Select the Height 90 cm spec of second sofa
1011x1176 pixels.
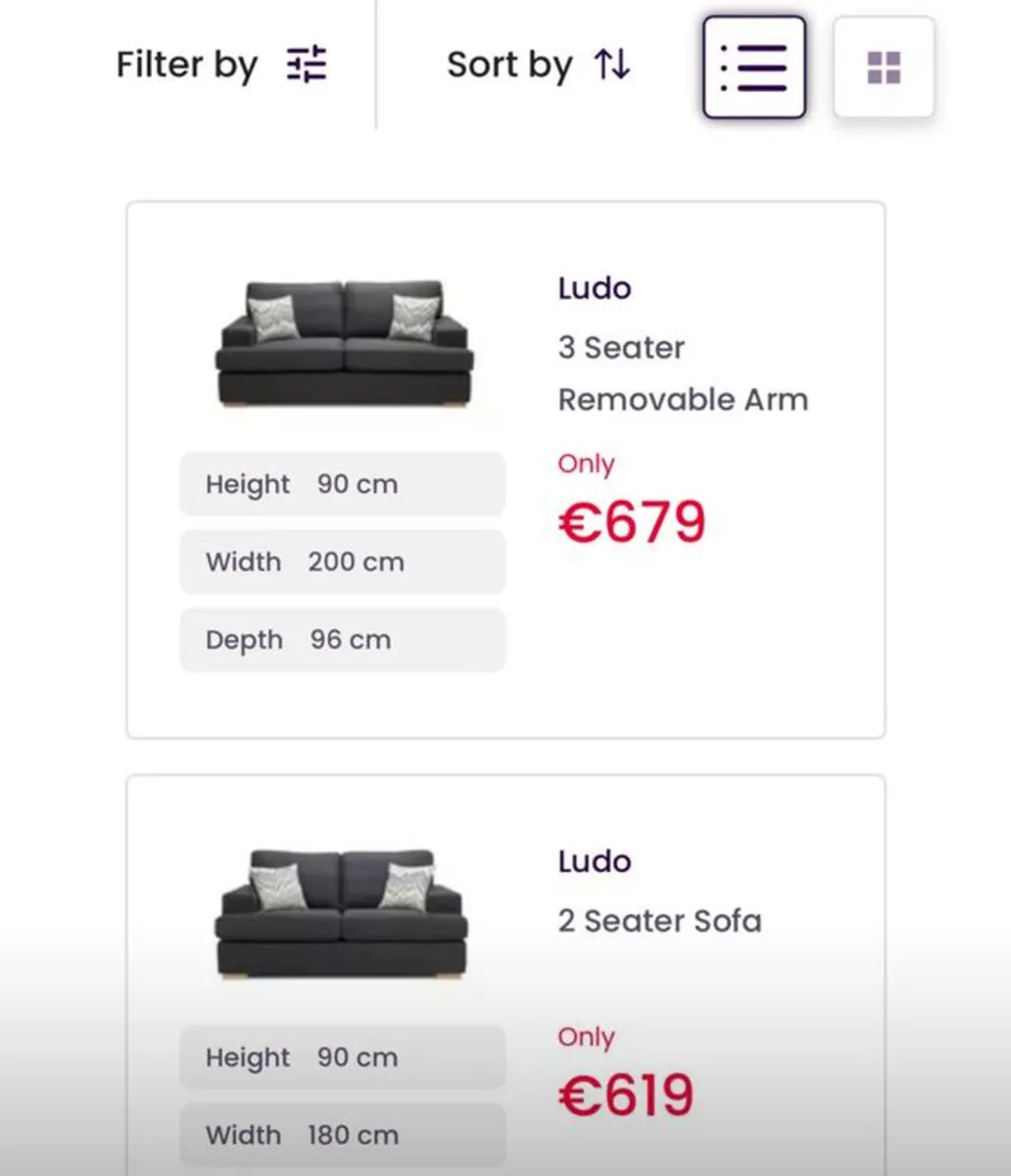click(x=342, y=1057)
